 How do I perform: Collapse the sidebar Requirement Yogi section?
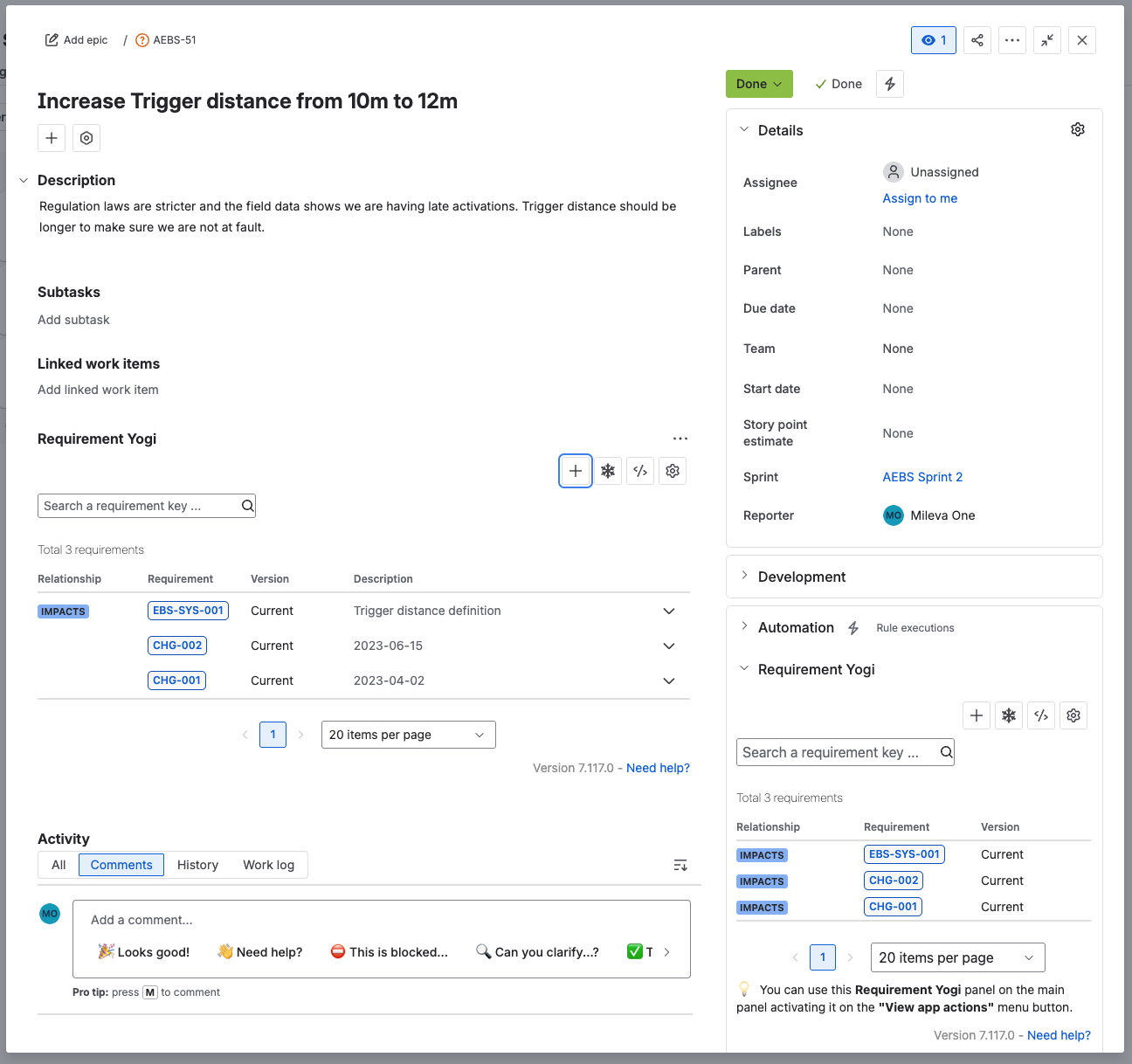coord(744,668)
